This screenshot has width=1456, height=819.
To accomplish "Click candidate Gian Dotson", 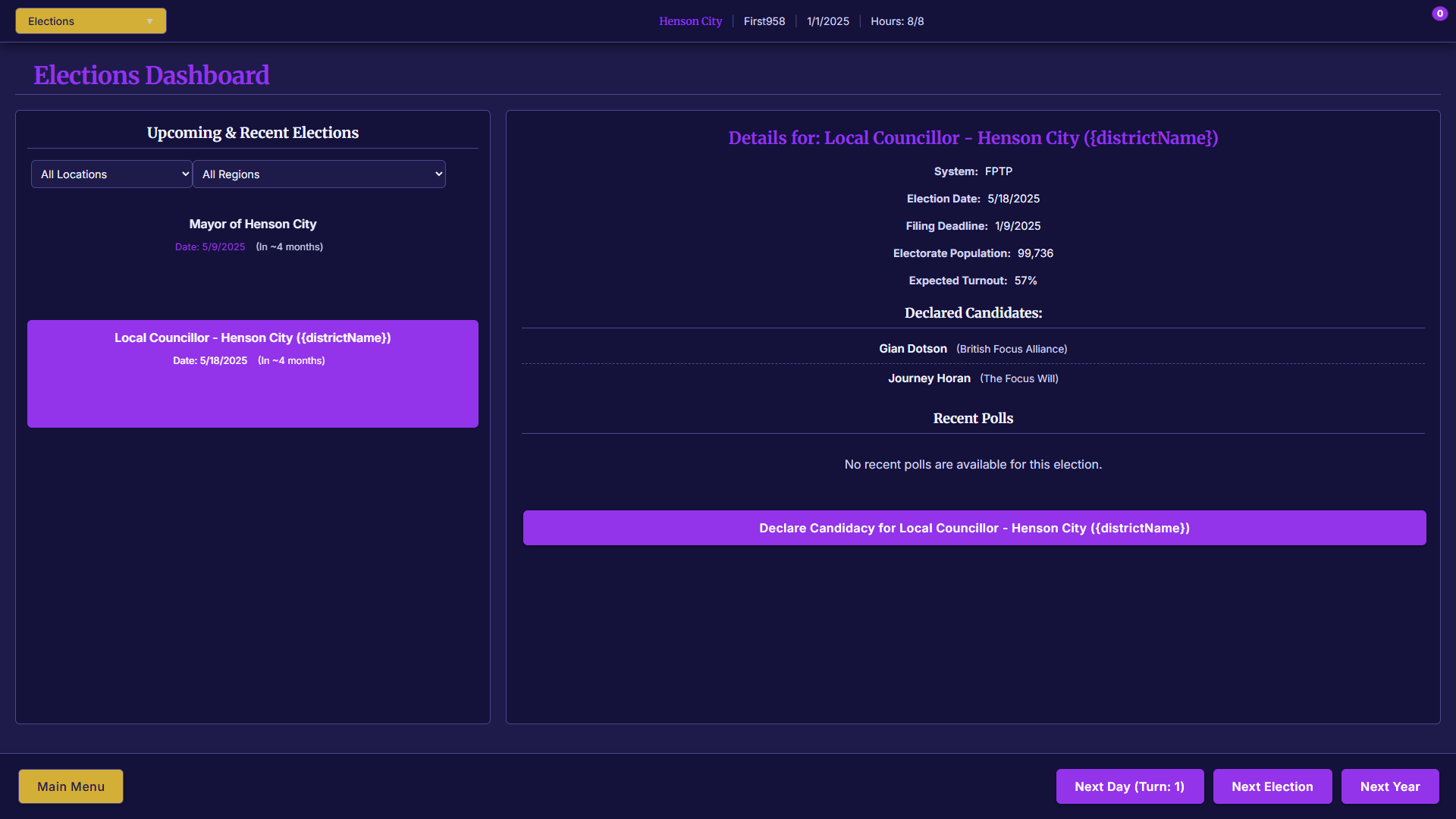I will (912, 349).
